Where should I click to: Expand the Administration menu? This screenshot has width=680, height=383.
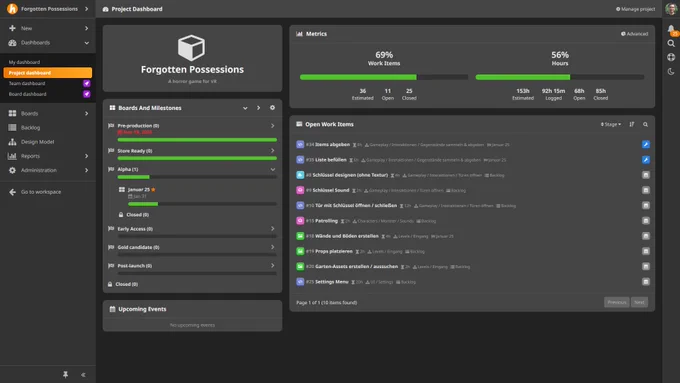tap(86, 170)
